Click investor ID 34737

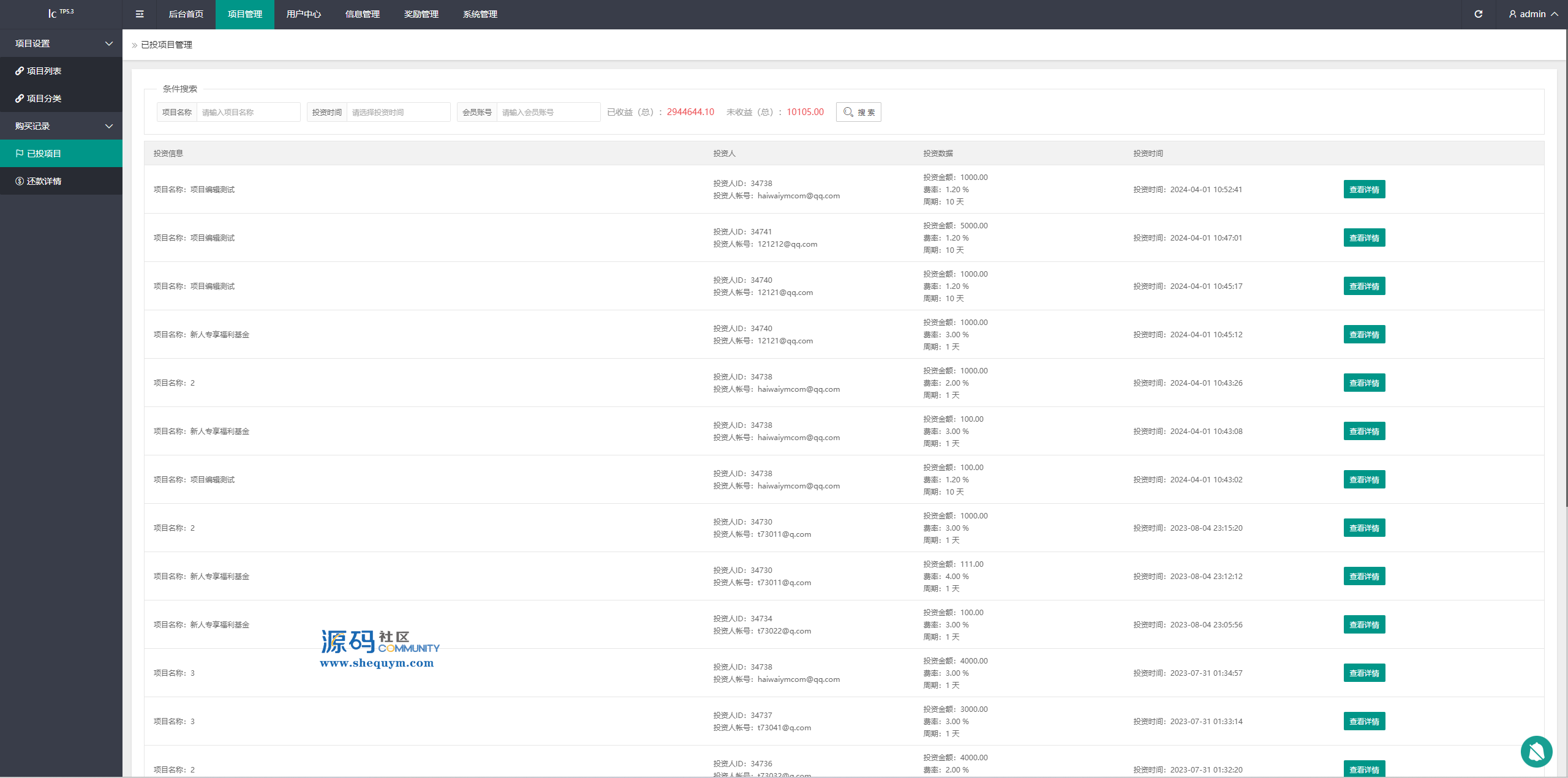761,716
